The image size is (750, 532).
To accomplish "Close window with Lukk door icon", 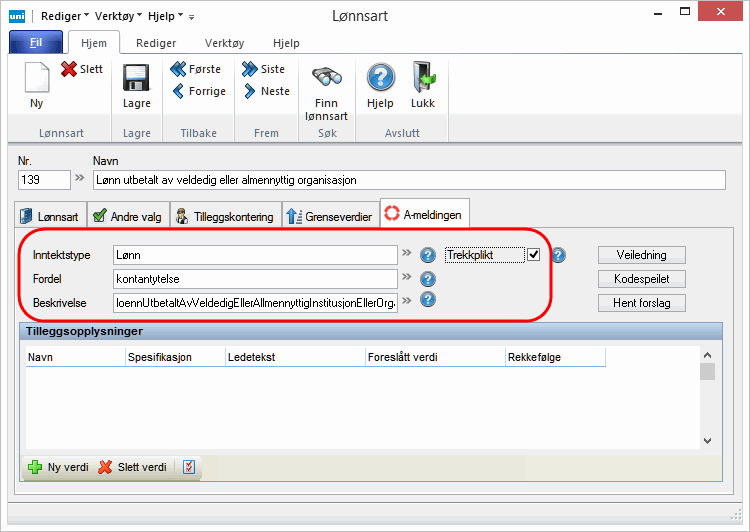I will pyautogui.click(x=423, y=79).
